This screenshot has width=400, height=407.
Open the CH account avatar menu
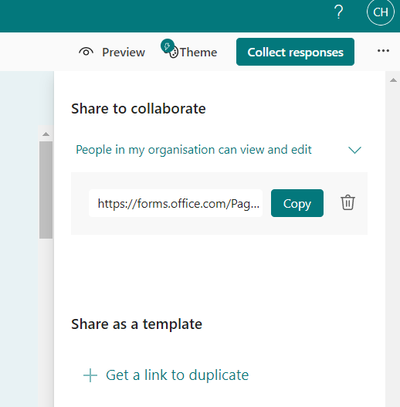click(380, 12)
